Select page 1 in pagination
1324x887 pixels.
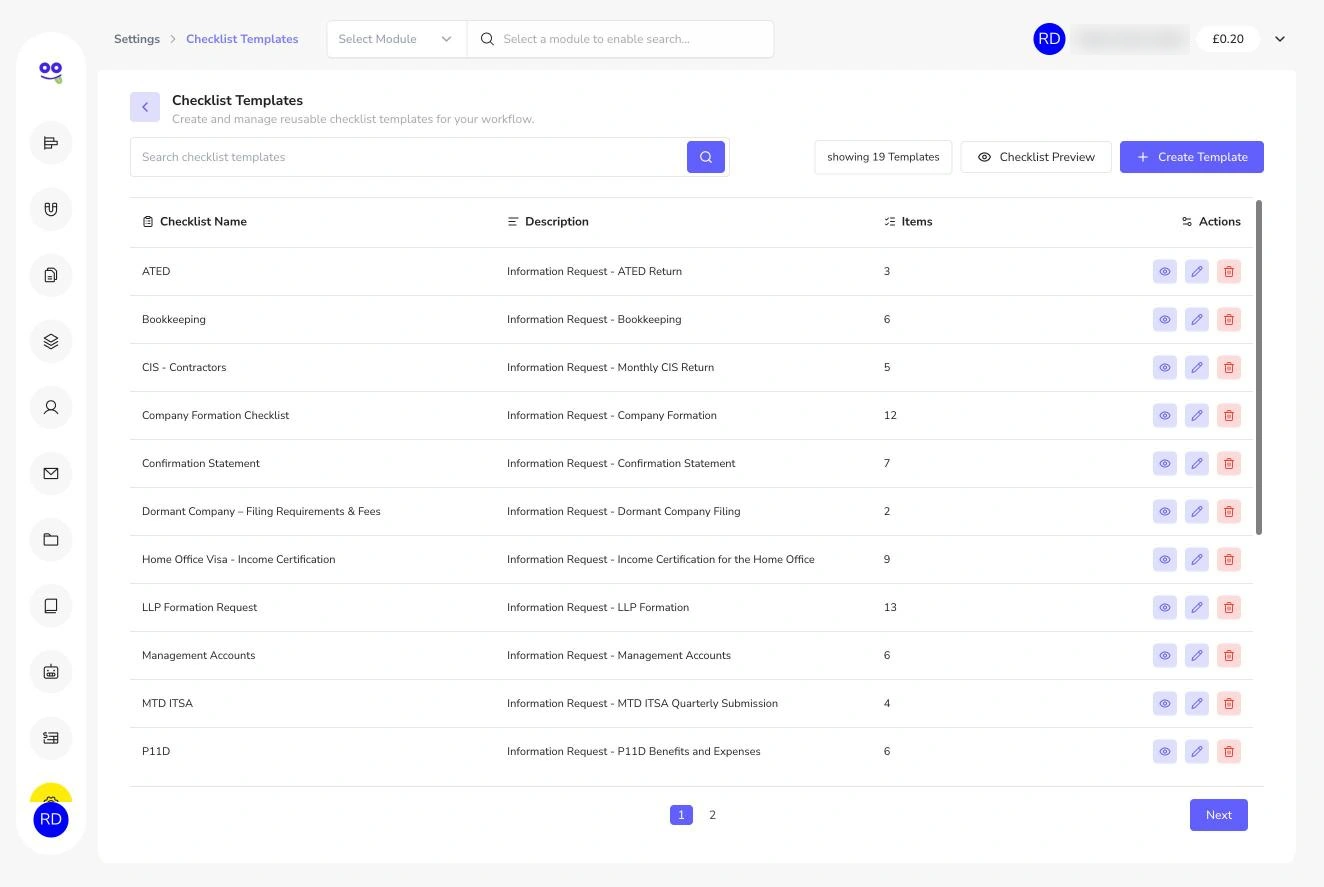(681, 815)
